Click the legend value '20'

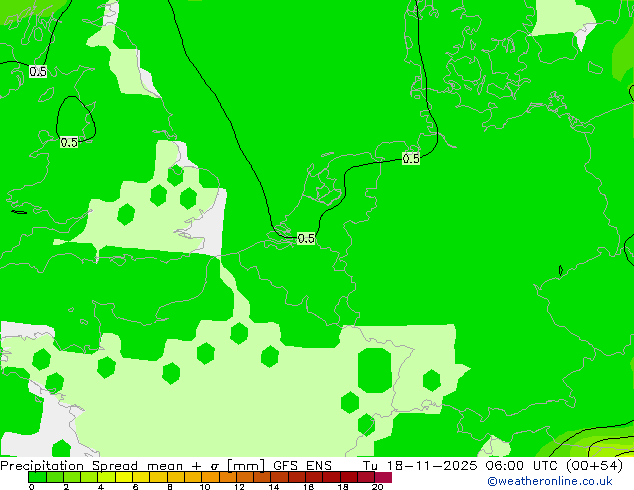[x=378, y=487]
